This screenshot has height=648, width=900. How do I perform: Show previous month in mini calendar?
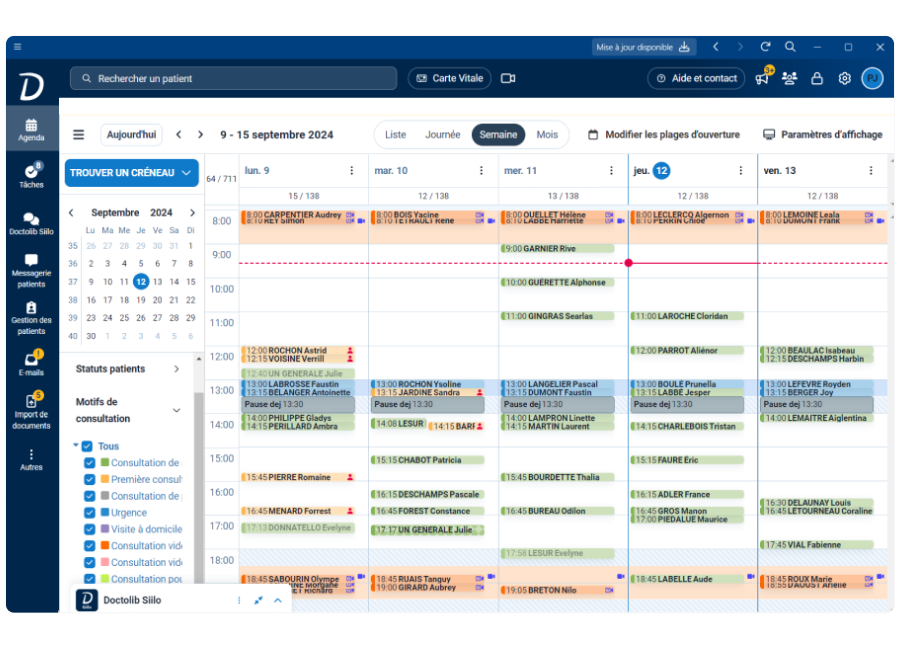(x=71, y=212)
